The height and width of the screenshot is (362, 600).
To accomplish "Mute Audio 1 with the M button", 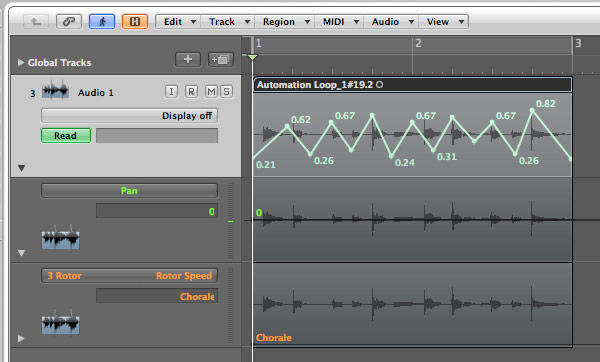I will click(x=211, y=91).
